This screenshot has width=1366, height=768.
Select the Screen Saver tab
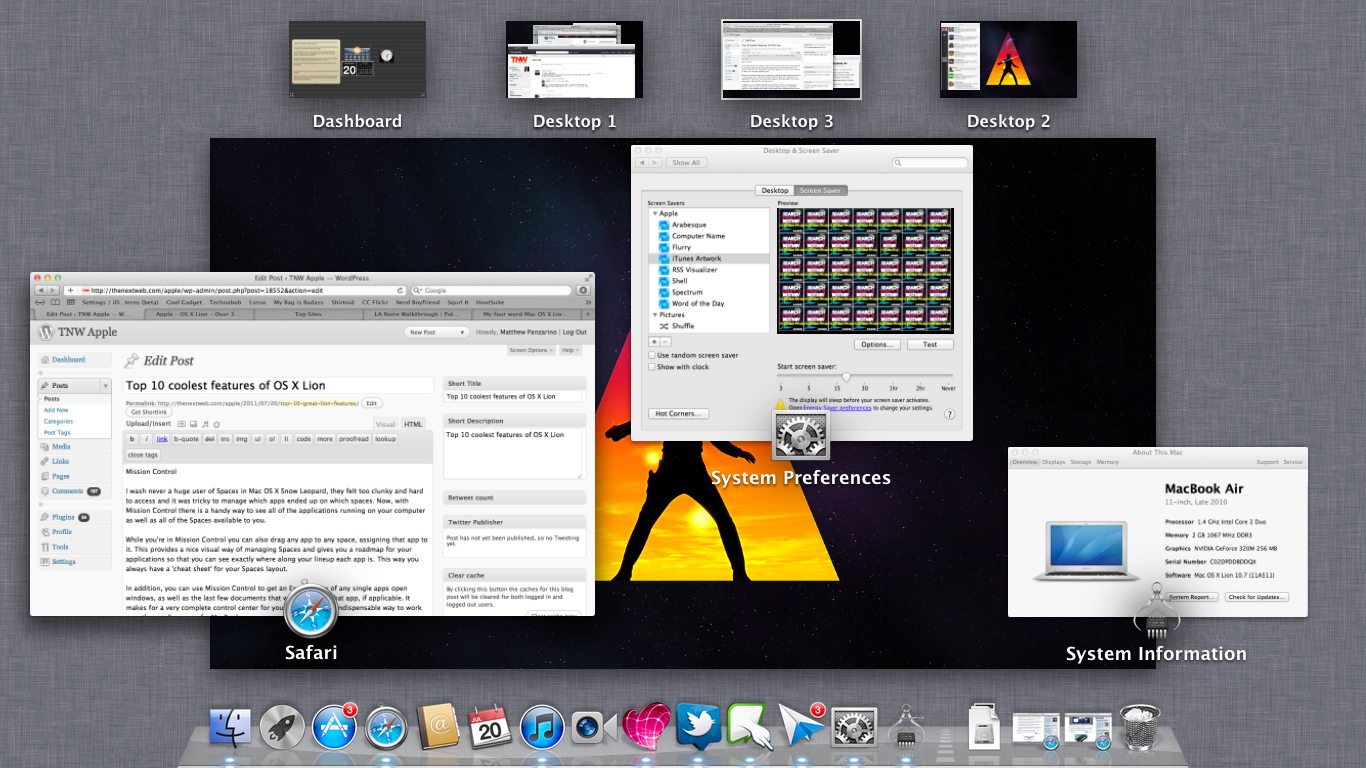click(820, 190)
